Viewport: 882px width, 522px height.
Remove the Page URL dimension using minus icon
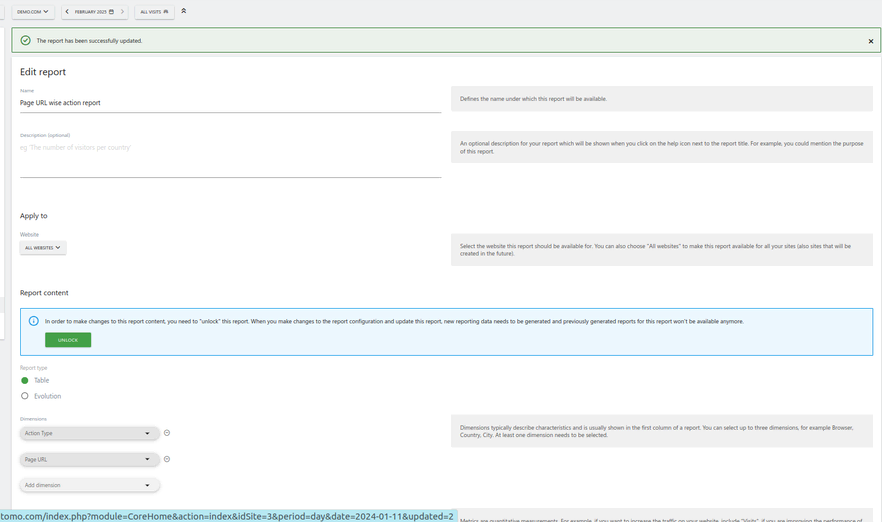coord(167,459)
